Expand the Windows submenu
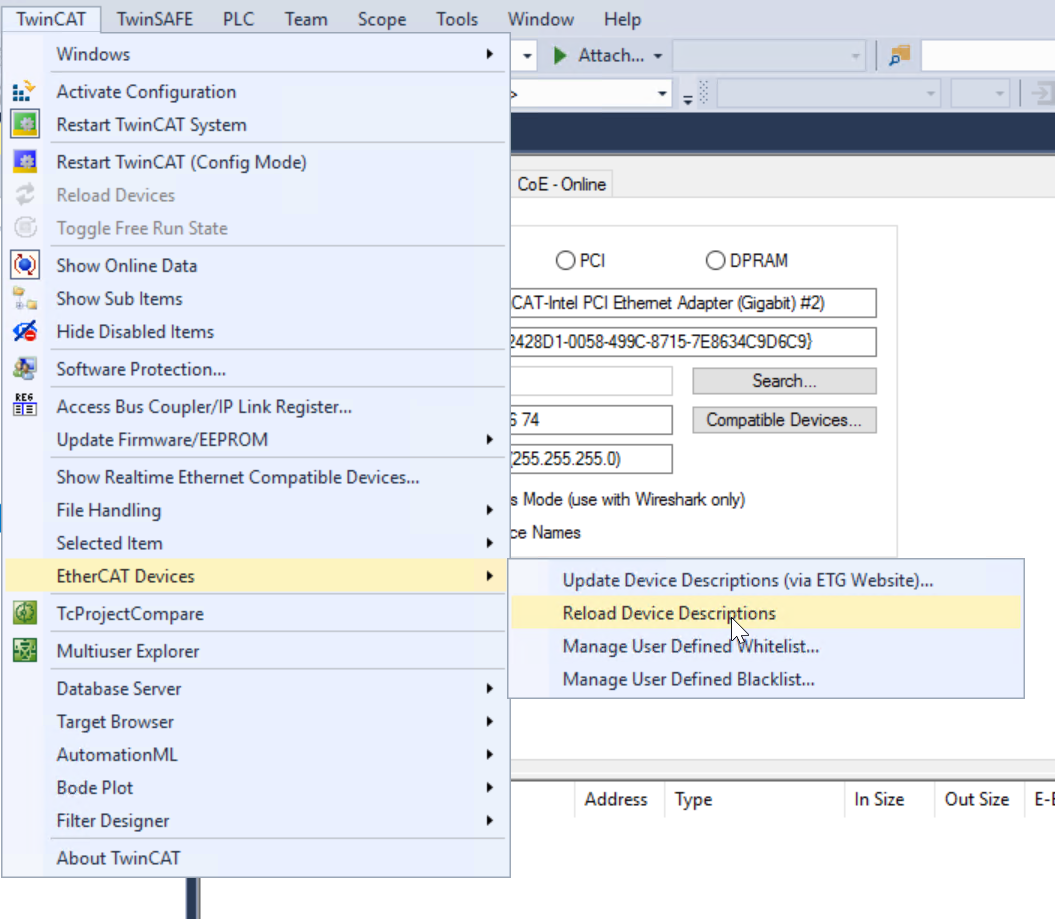Screen dimensions: 1055x919 [490, 54]
